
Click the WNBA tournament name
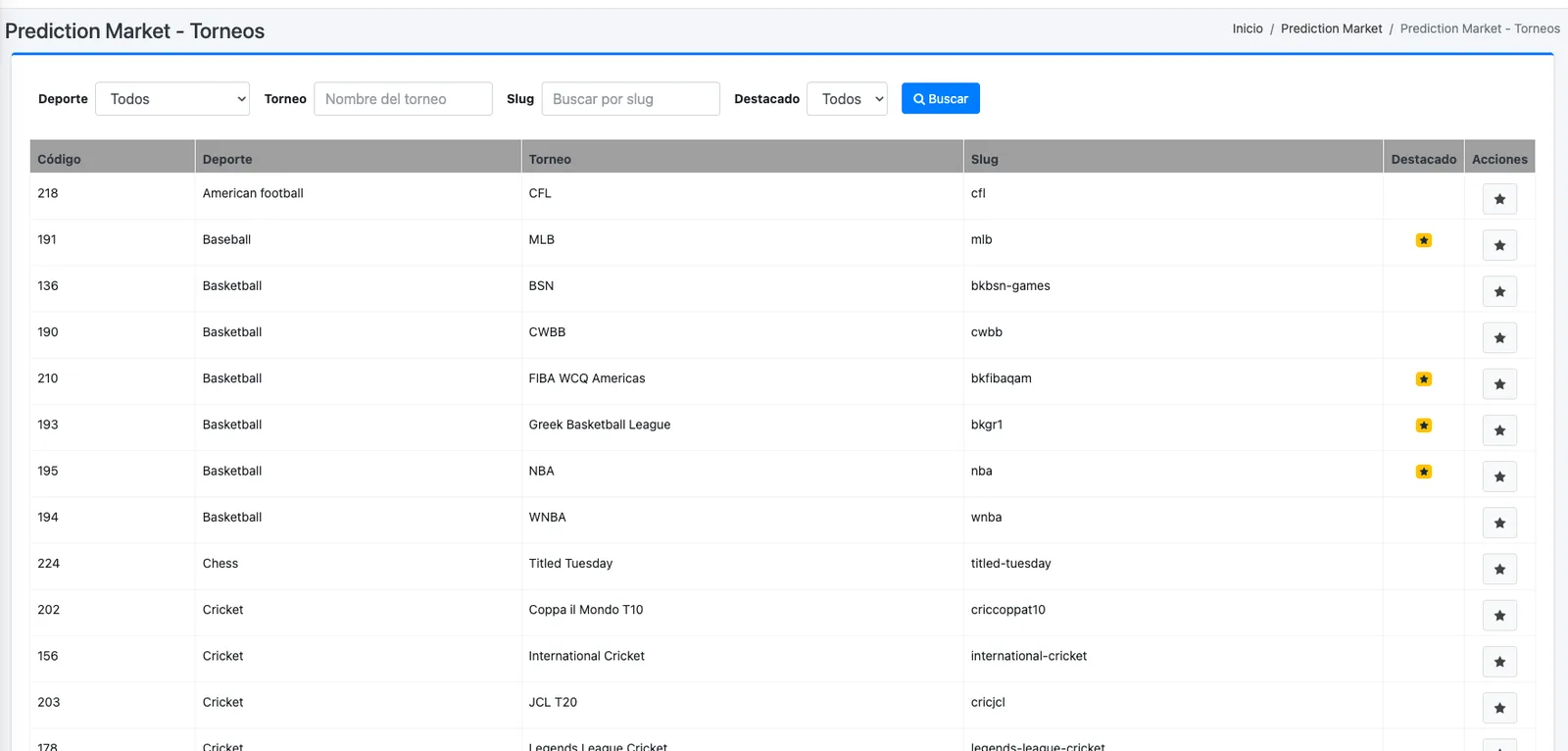click(x=547, y=518)
